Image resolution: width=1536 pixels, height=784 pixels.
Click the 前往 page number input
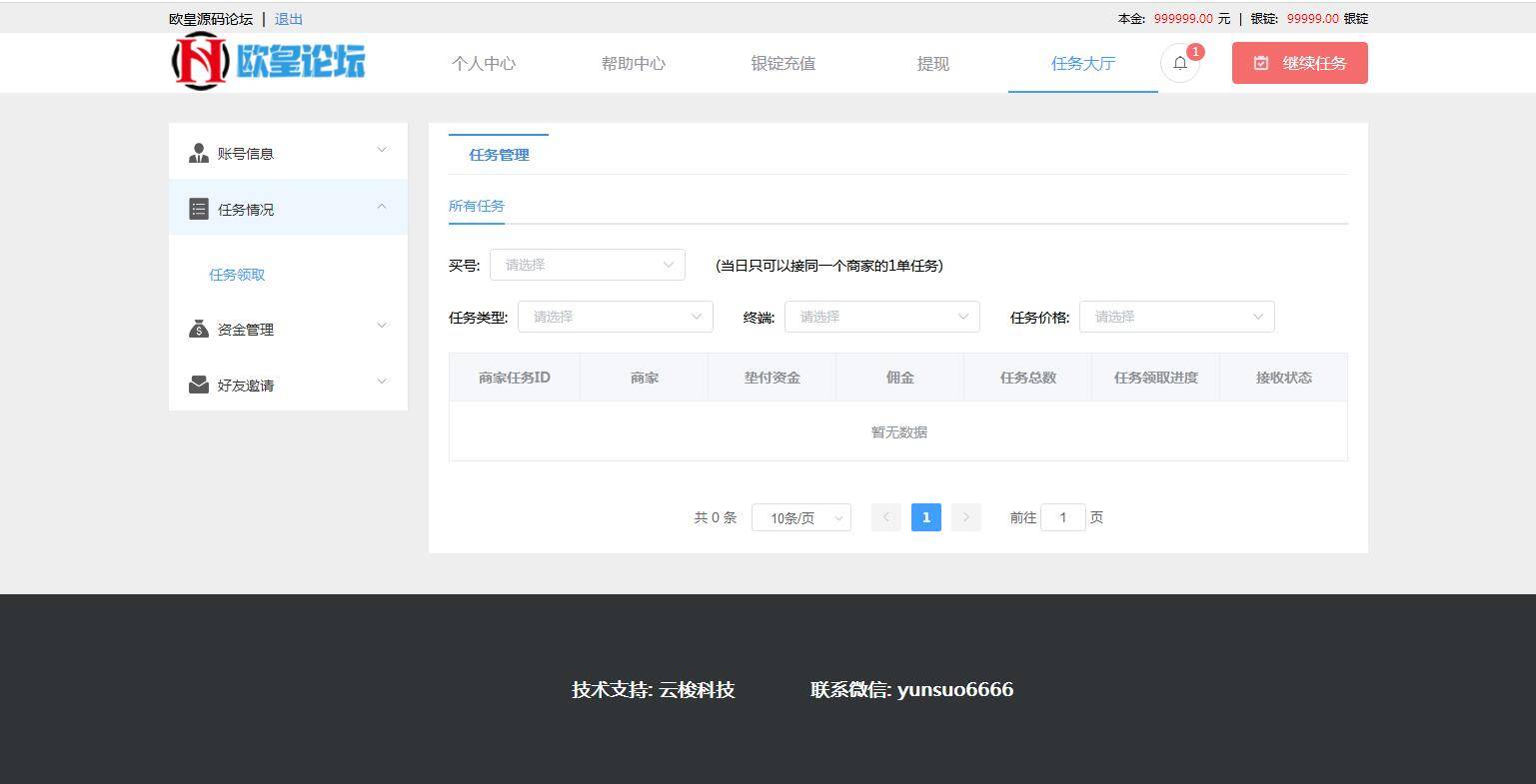pos(1062,517)
